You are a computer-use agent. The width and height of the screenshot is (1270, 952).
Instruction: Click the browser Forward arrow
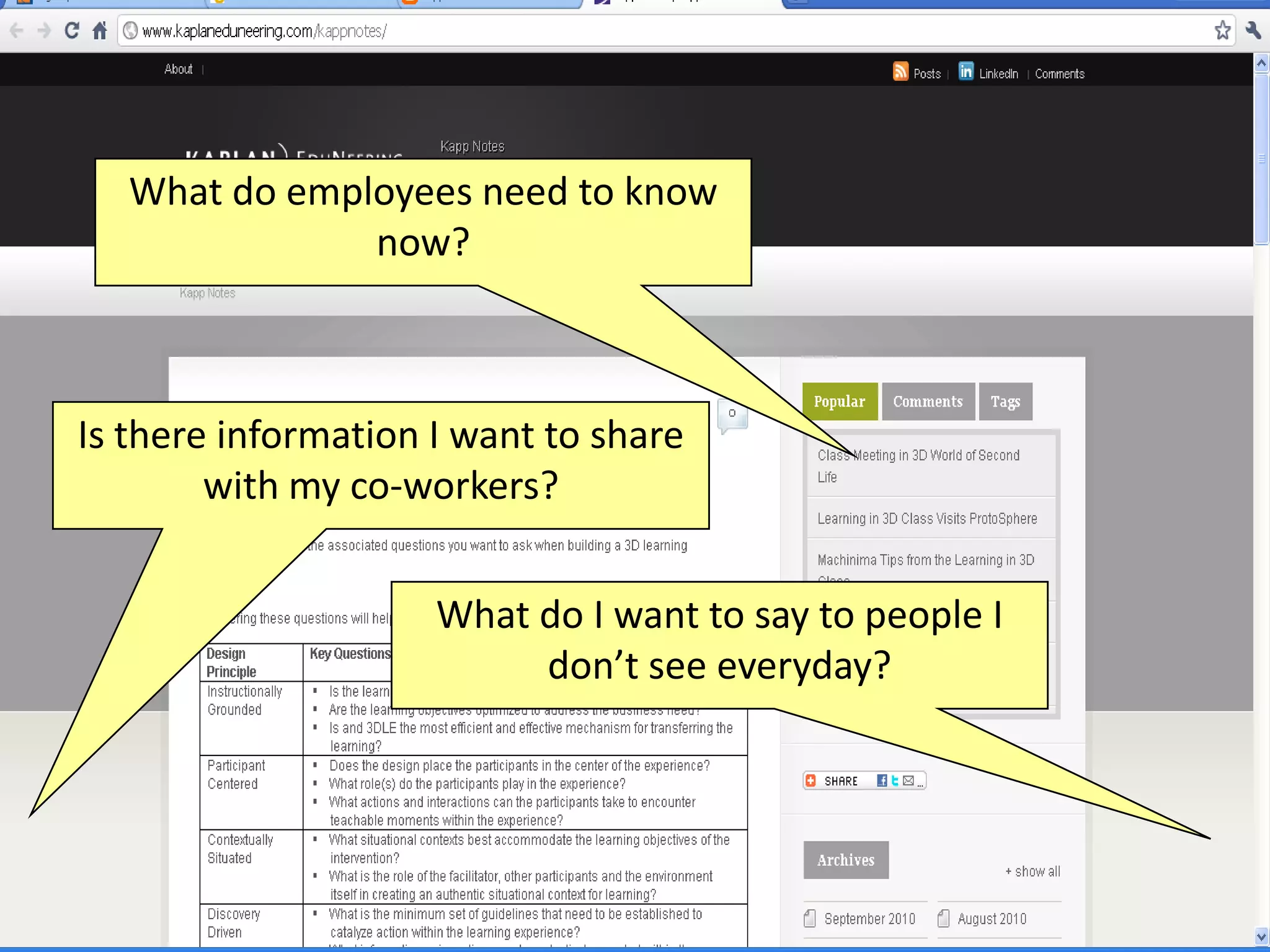[x=44, y=30]
